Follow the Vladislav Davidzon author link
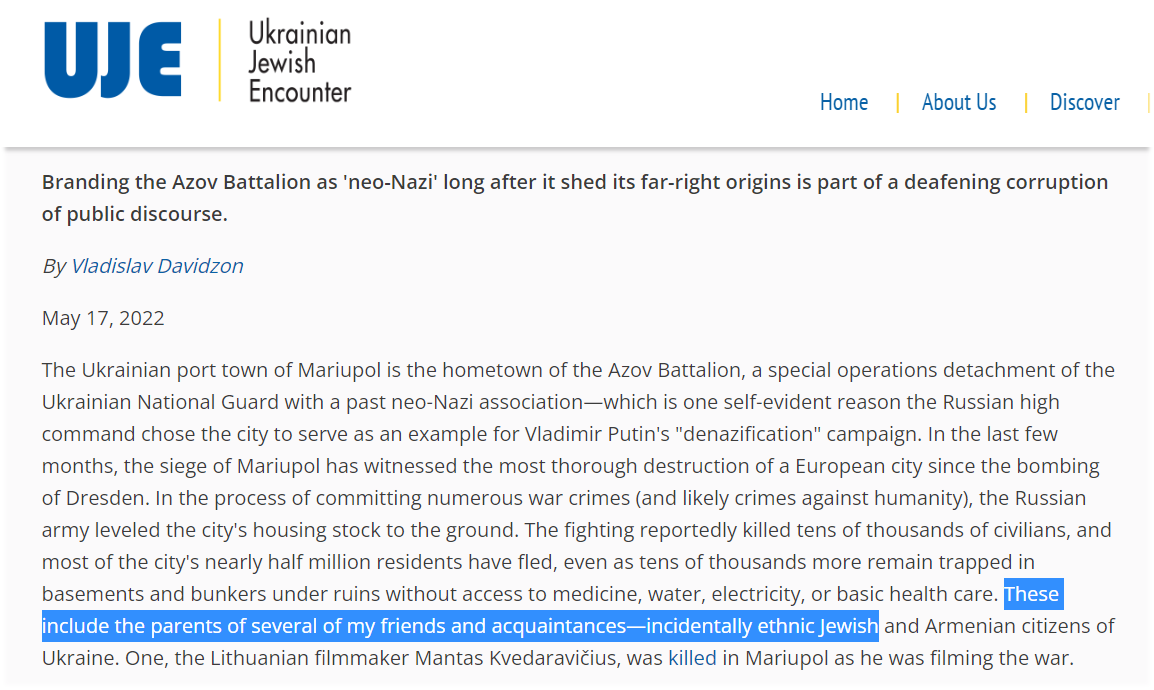This screenshot has width=1154, height=690. coord(157,266)
